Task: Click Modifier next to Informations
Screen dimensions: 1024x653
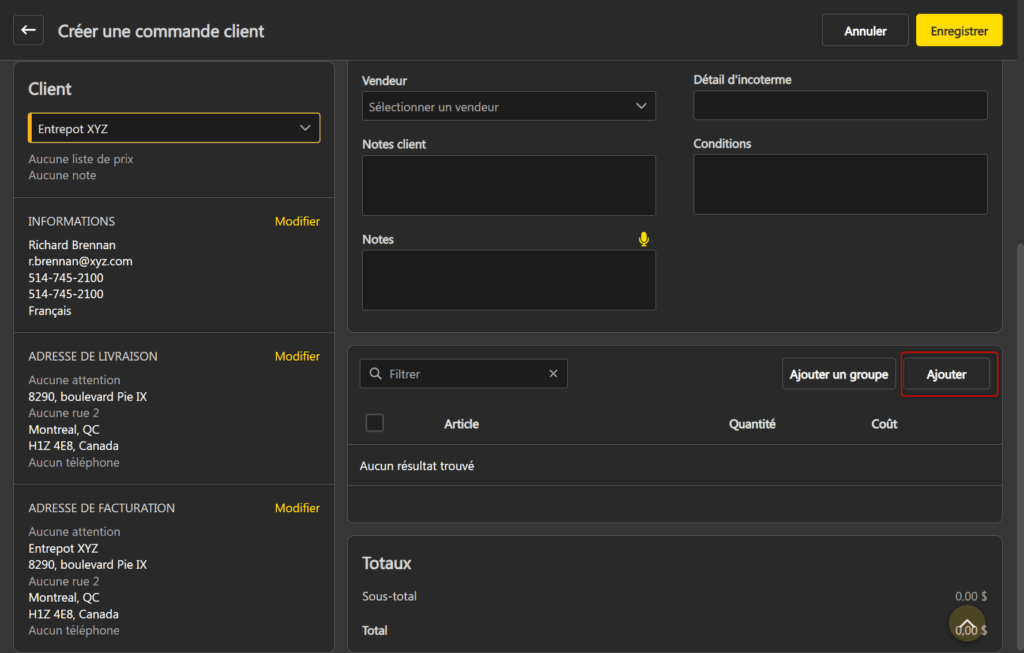Action: (x=297, y=221)
